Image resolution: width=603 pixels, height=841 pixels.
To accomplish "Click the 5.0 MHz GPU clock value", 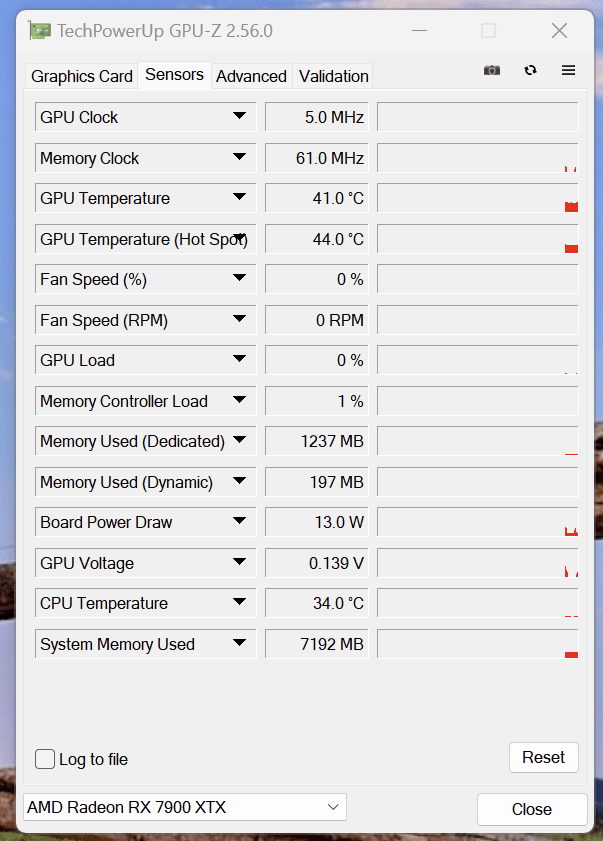I will coord(317,117).
